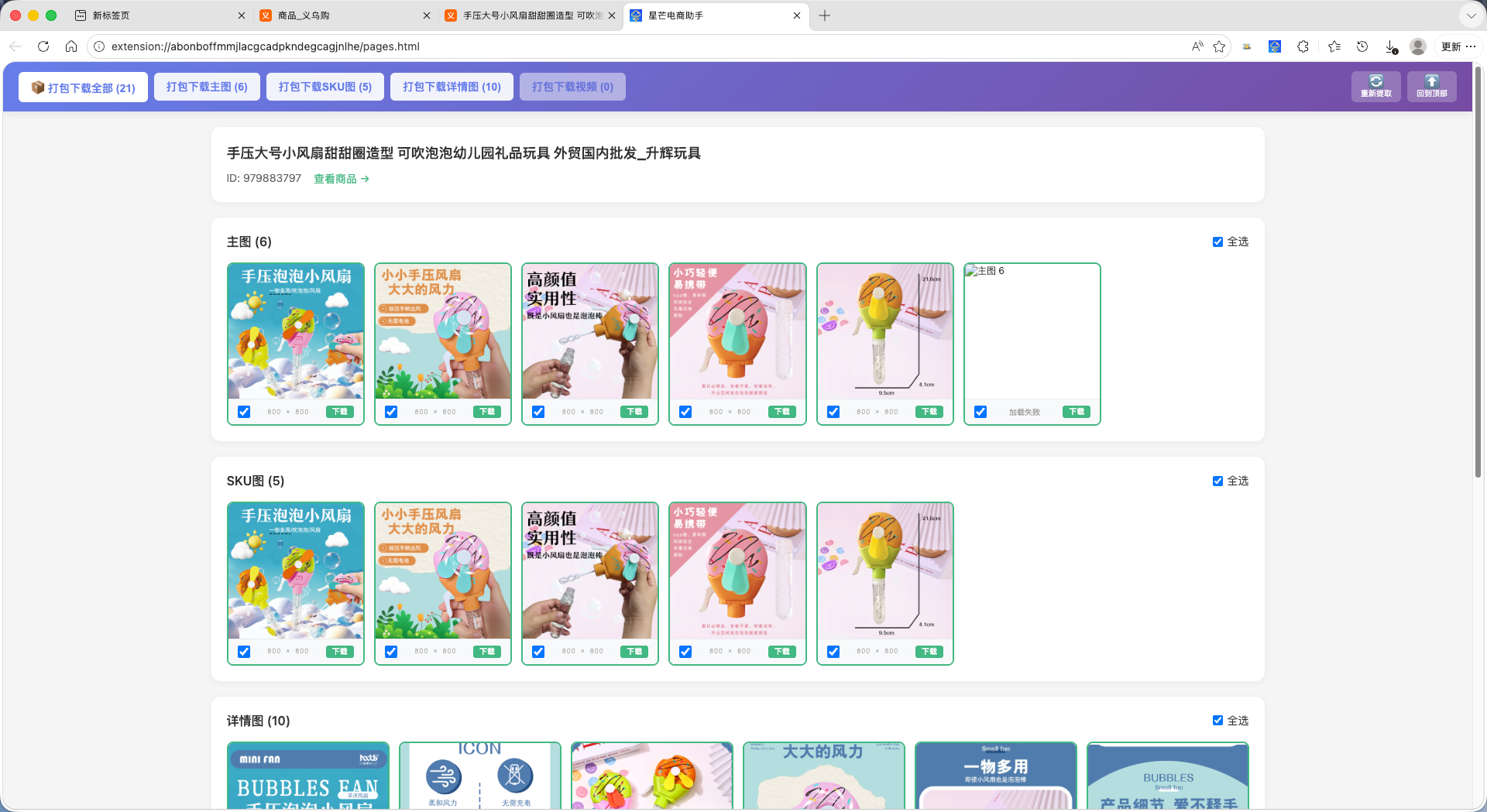1487x812 pixels.
Task: Open the favorites list icon
Action: [x=1334, y=46]
